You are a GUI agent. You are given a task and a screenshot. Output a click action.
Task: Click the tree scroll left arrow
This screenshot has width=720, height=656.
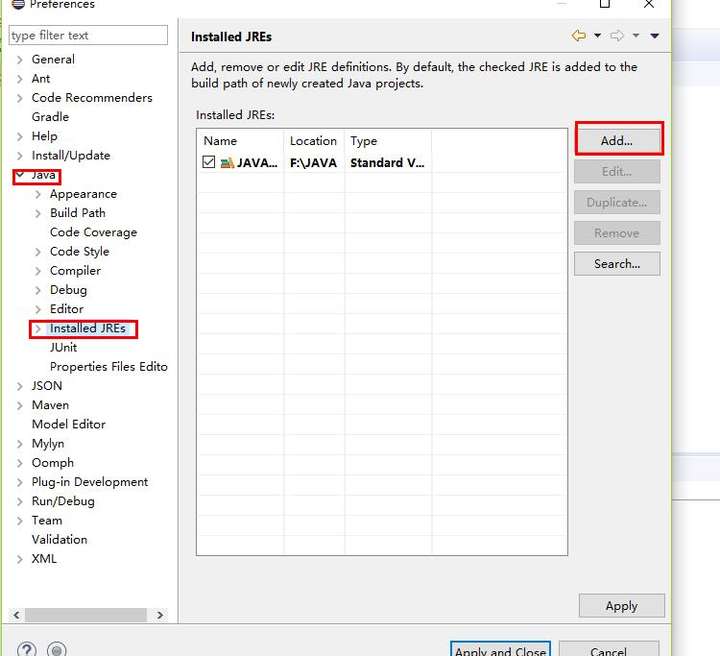point(17,615)
